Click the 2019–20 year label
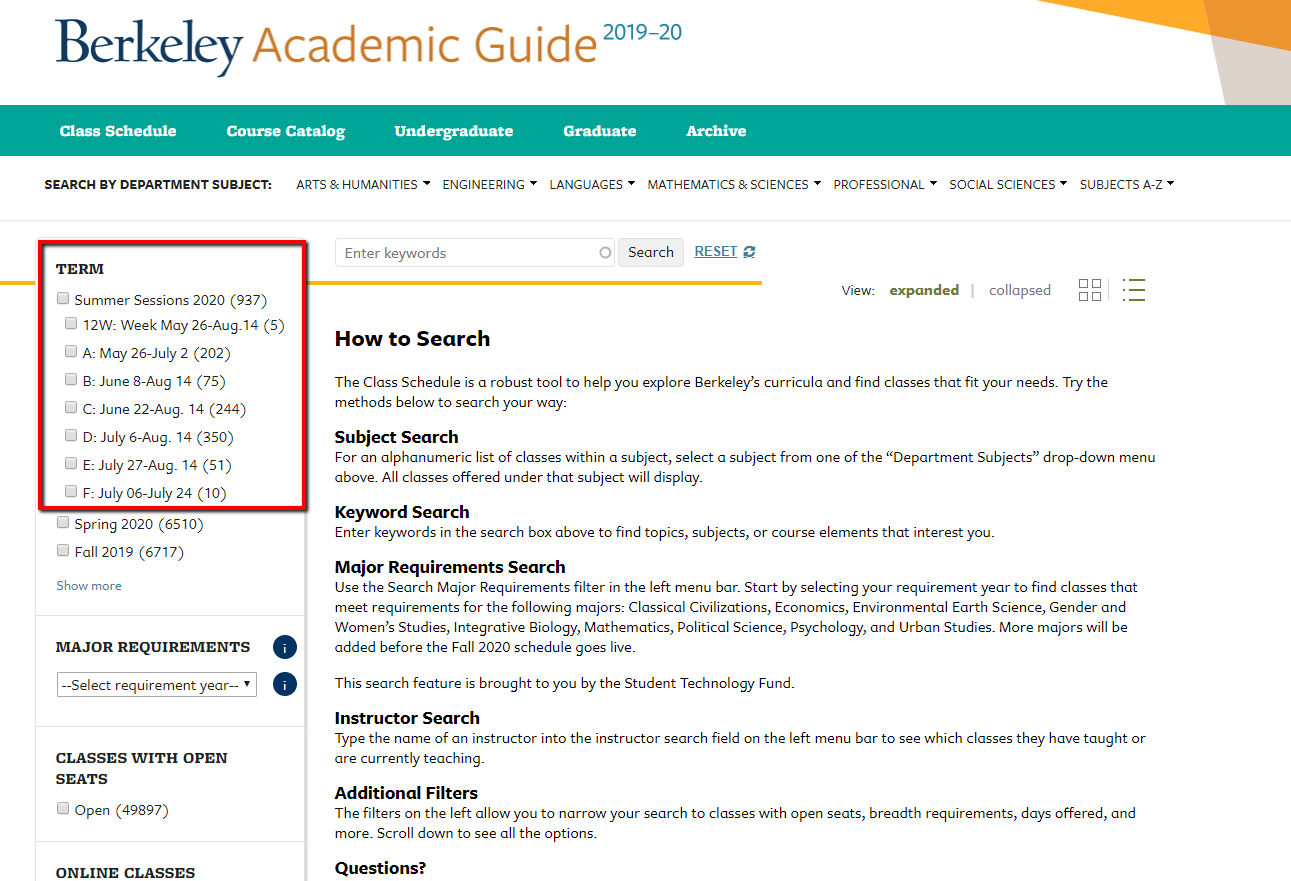 click(642, 33)
